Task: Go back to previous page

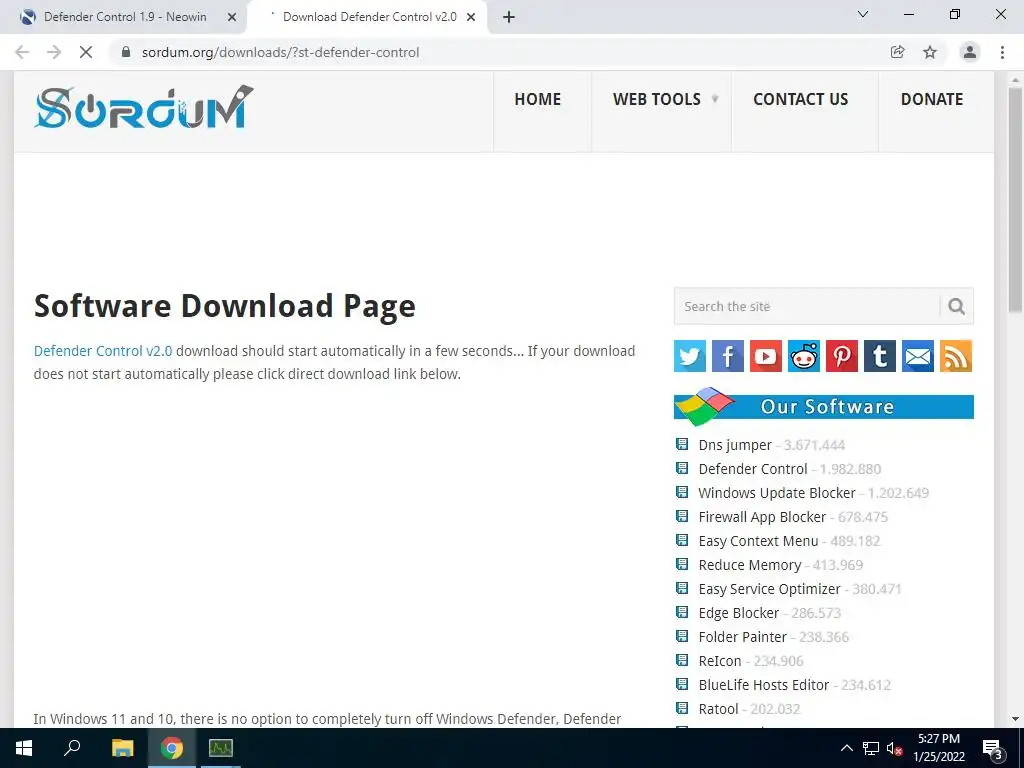Action: tap(22, 52)
